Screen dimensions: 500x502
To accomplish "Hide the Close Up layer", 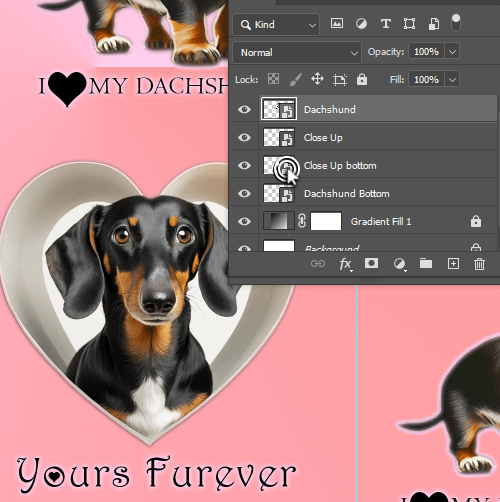I will coord(244,137).
